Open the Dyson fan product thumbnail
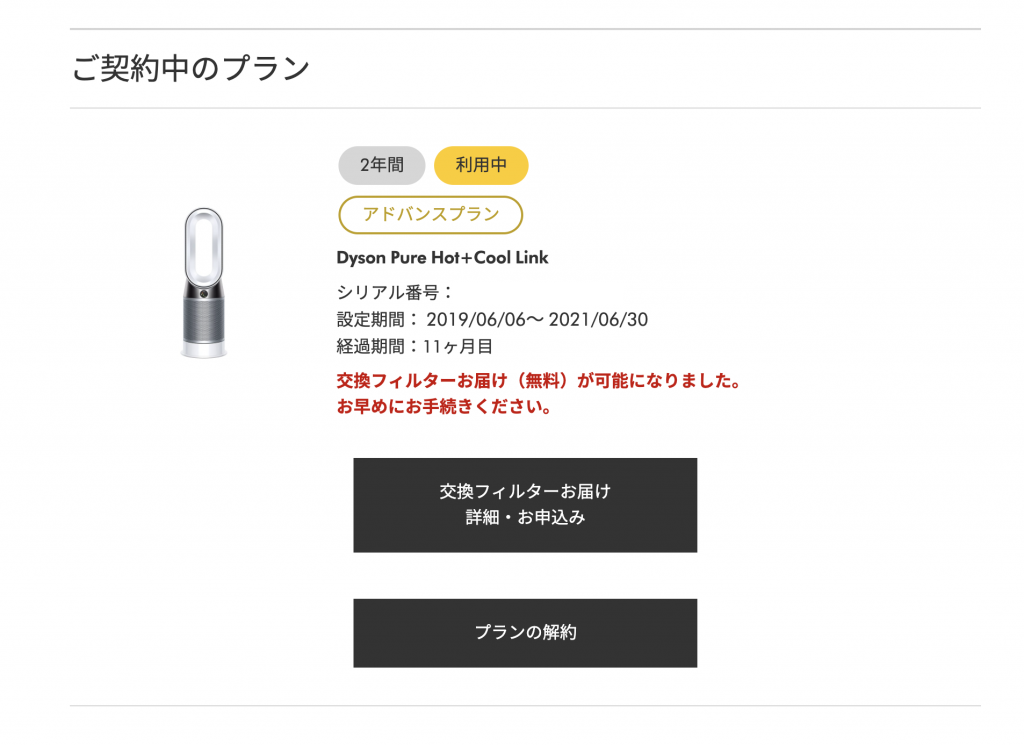 click(204, 283)
